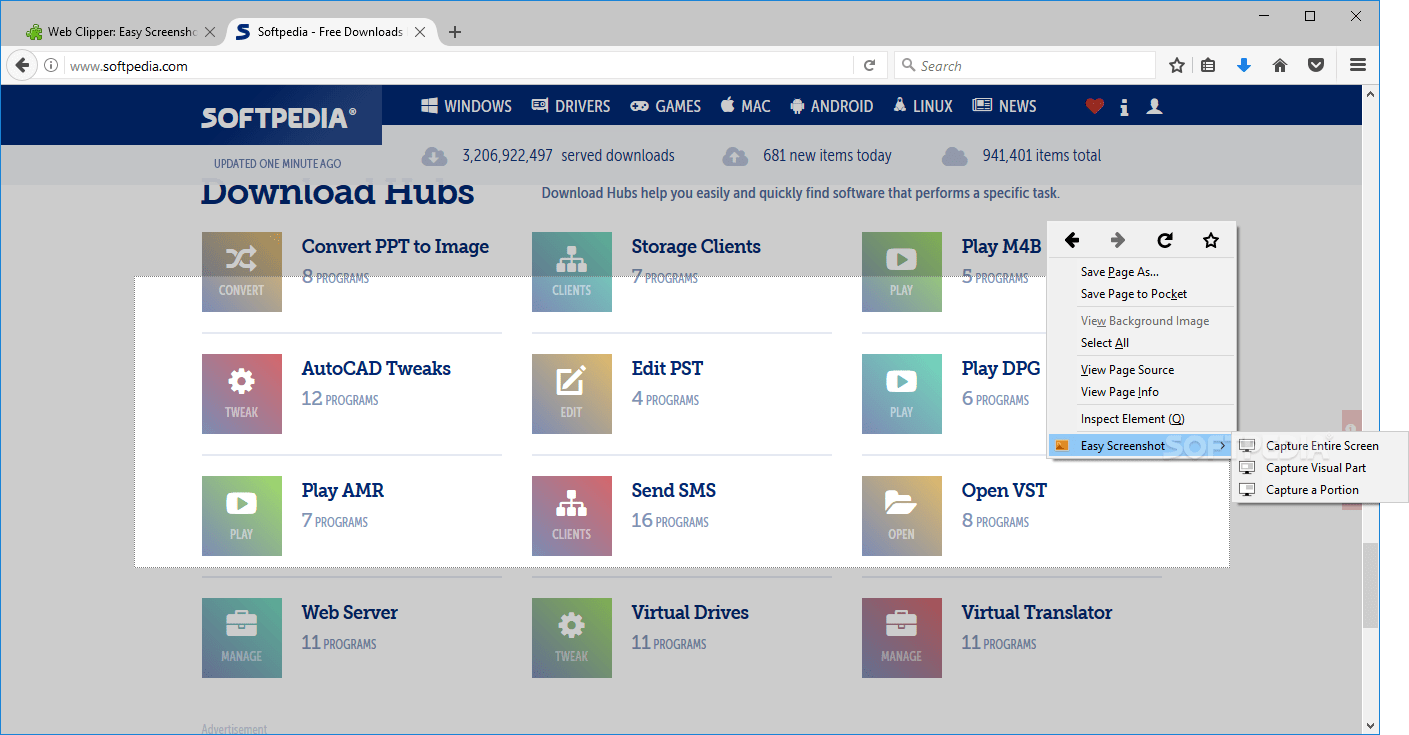Click the Storage Clients tile icon
Screen dimensions: 1409x735
[572, 272]
